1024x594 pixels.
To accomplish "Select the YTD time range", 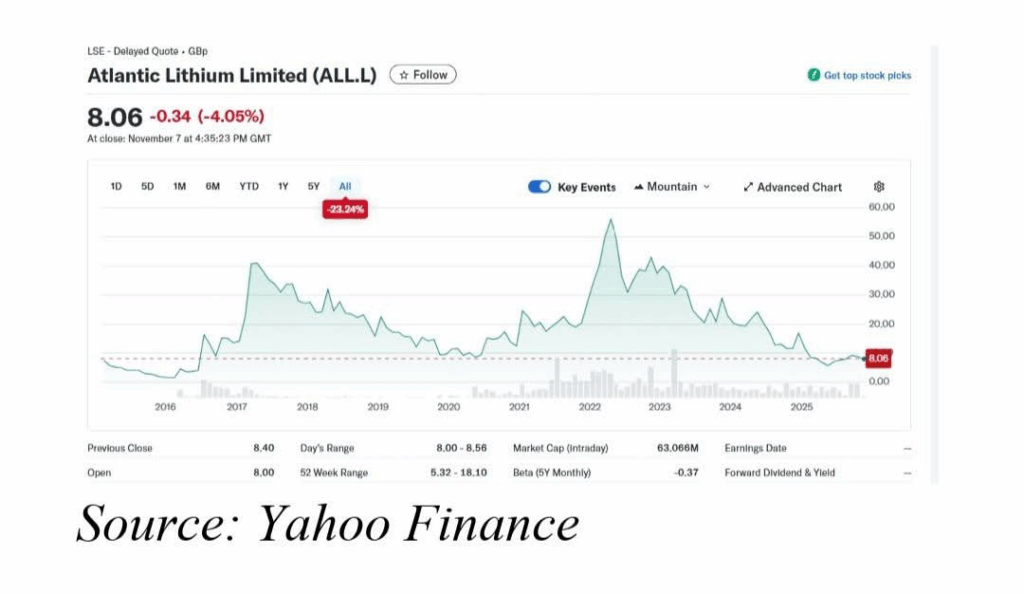I will point(249,186).
